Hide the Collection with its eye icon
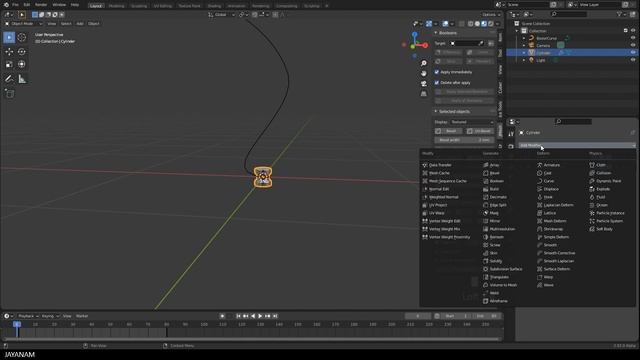This screenshot has width=640, height=360. click(633, 31)
